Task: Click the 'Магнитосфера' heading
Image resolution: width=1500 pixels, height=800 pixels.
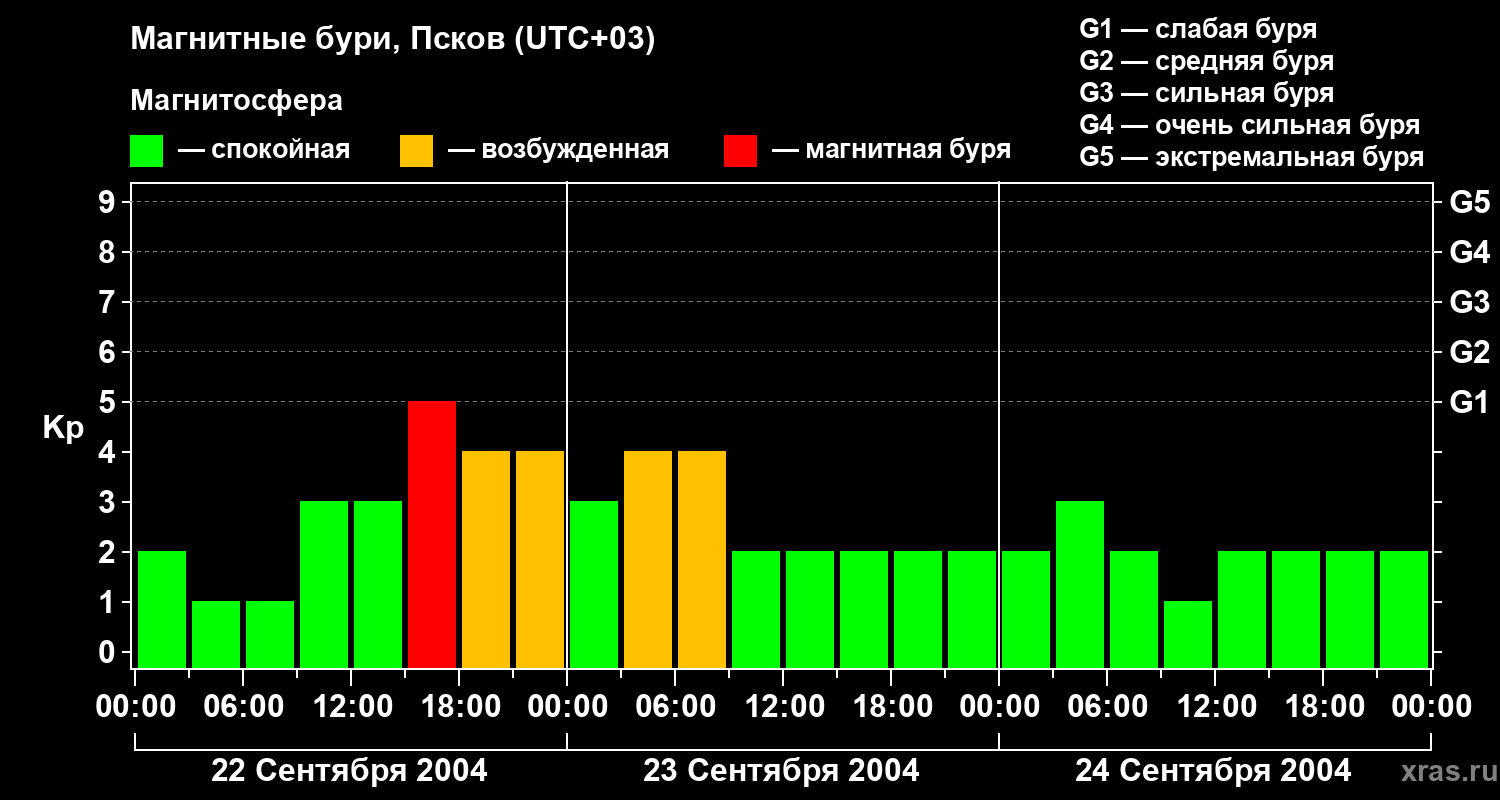Action: [x=237, y=101]
